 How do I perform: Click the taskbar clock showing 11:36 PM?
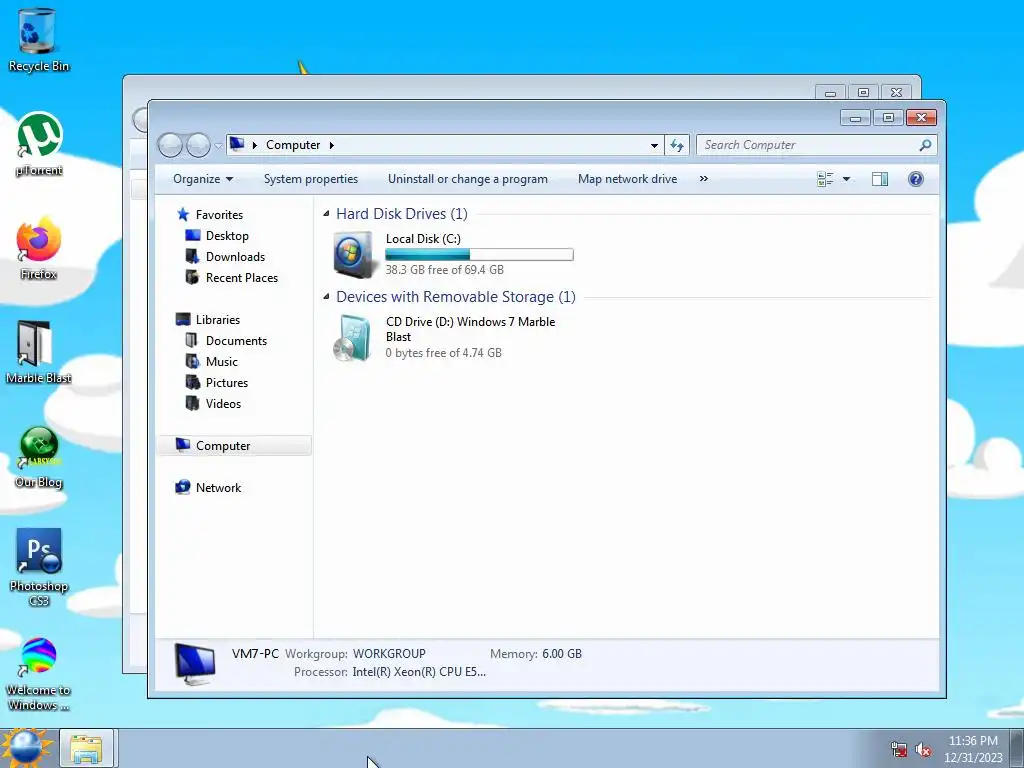(x=973, y=749)
